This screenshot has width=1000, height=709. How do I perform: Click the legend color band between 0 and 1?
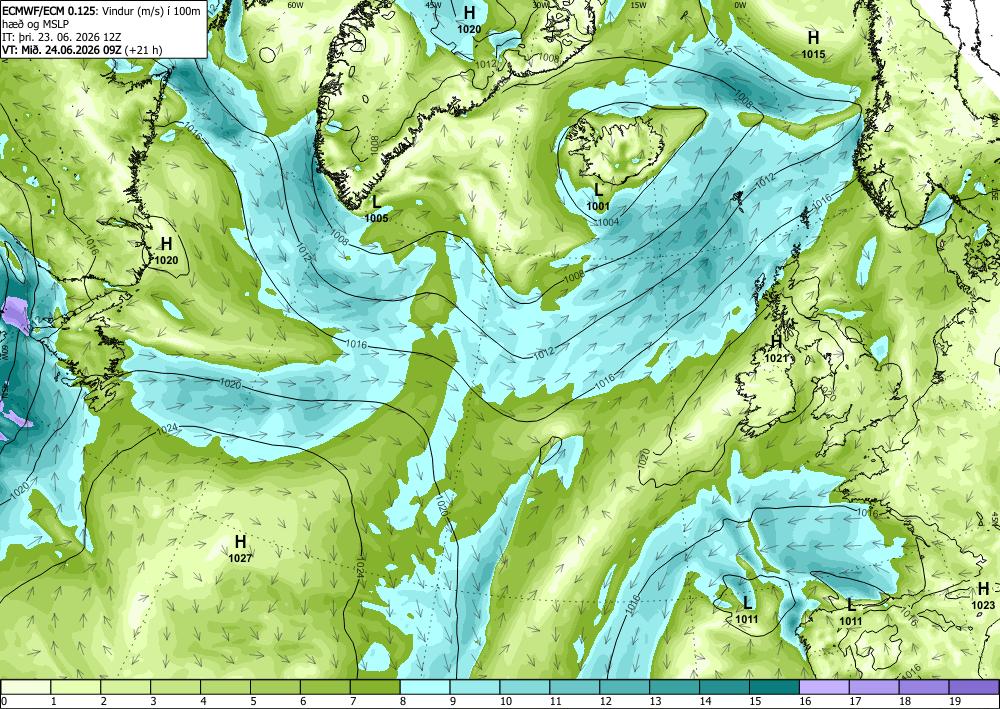(x=26, y=687)
